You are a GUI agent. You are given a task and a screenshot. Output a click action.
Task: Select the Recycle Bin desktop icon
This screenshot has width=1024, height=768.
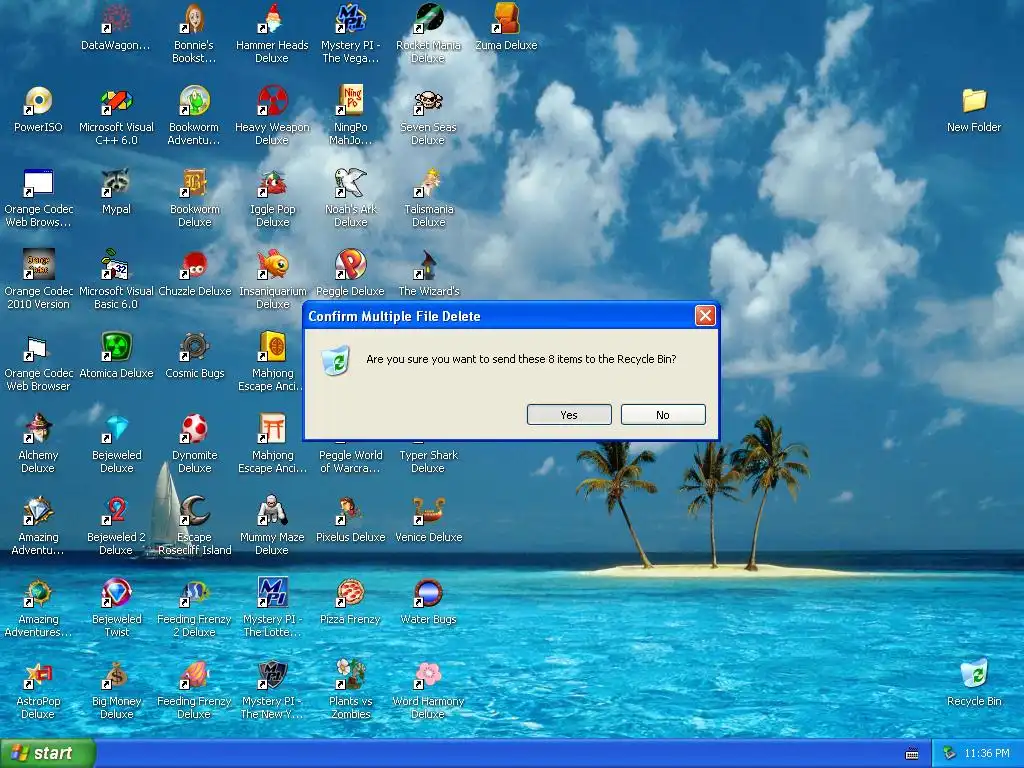point(974,682)
